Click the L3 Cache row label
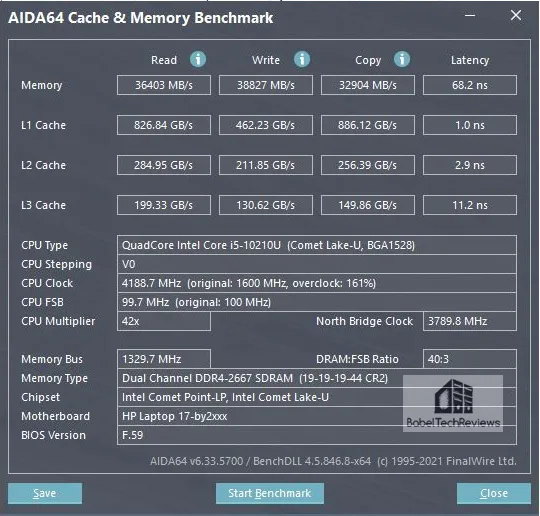 43,205
